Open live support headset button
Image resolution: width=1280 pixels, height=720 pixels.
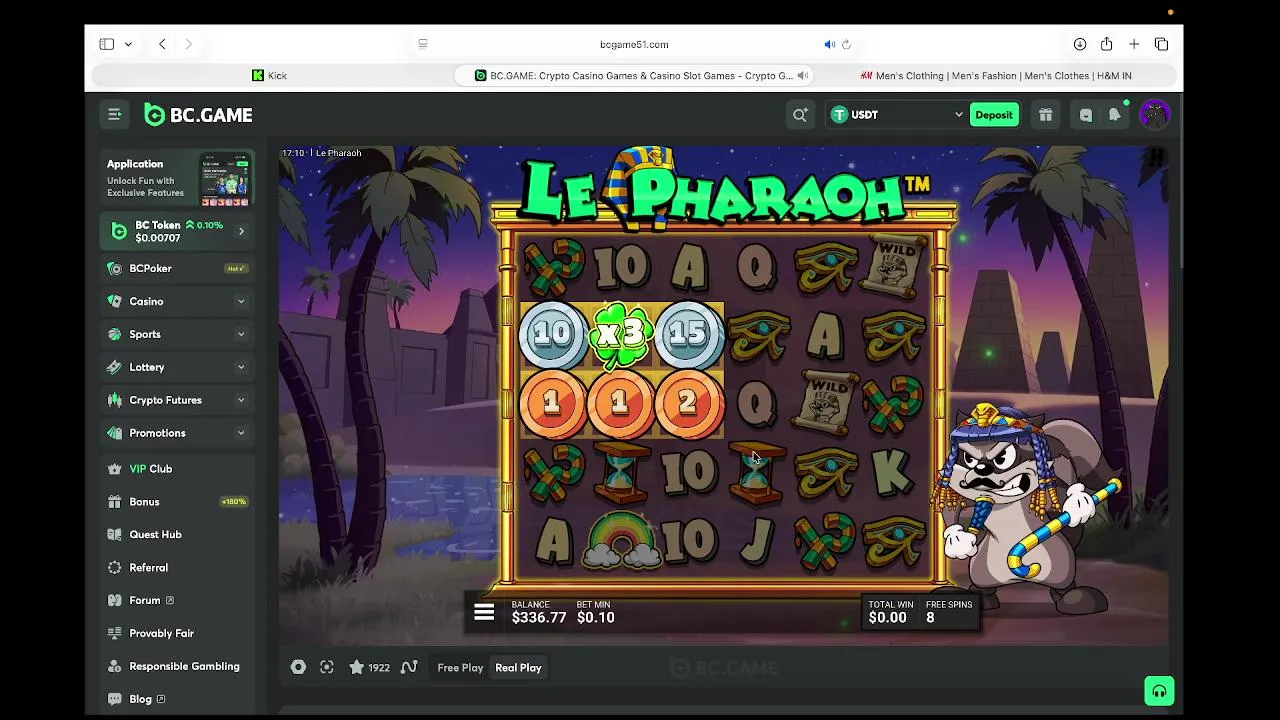coord(1159,691)
